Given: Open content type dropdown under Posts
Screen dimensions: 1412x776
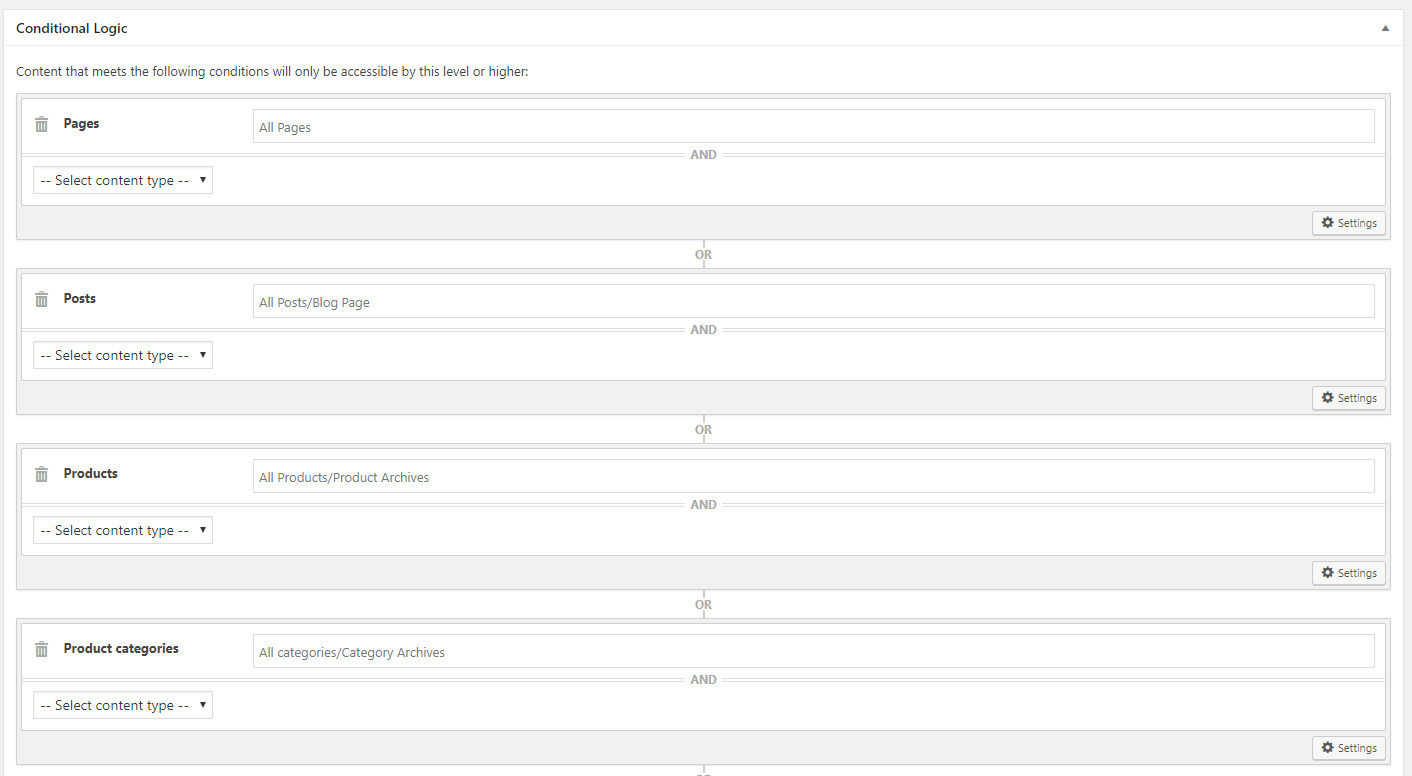Looking at the screenshot, I should 123,355.
